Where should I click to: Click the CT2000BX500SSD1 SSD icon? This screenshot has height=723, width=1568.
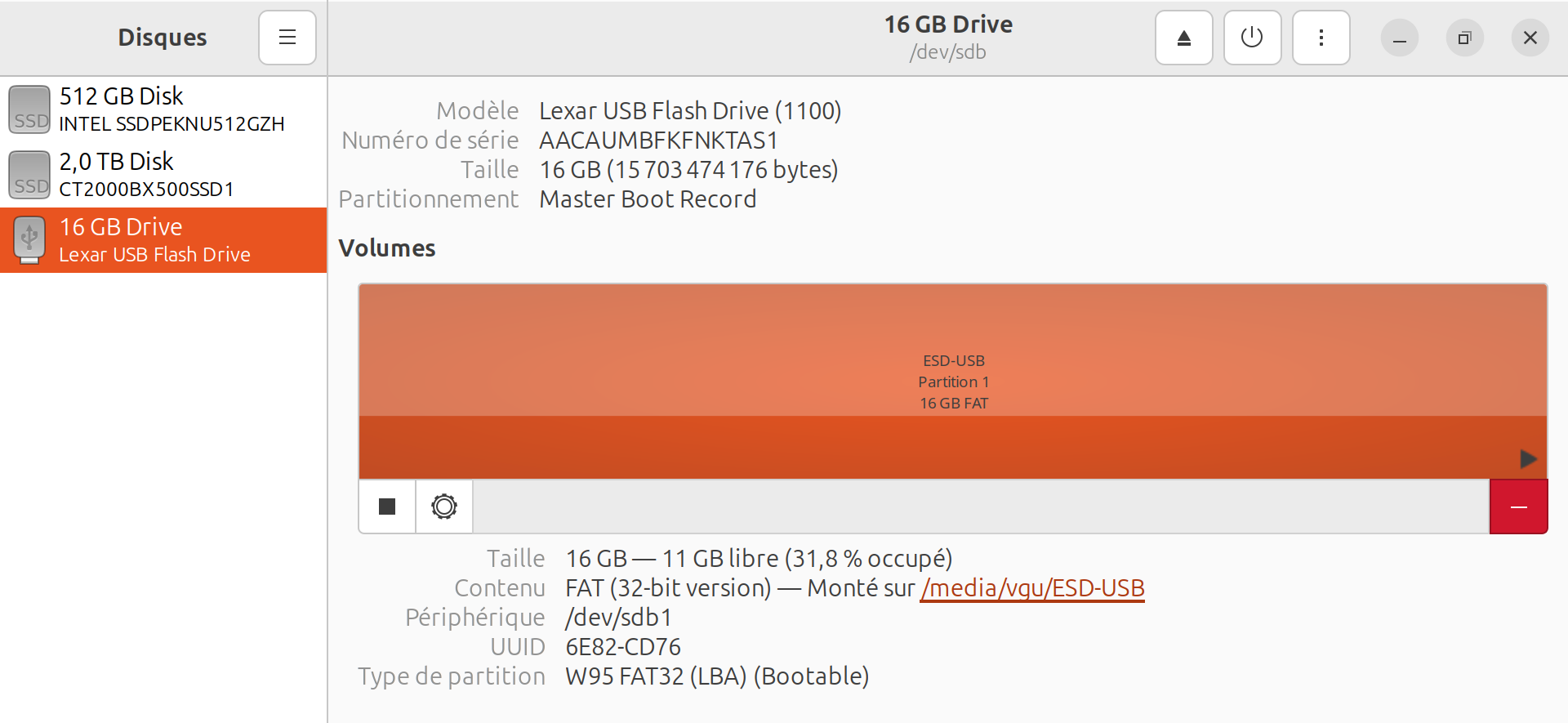coord(29,175)
